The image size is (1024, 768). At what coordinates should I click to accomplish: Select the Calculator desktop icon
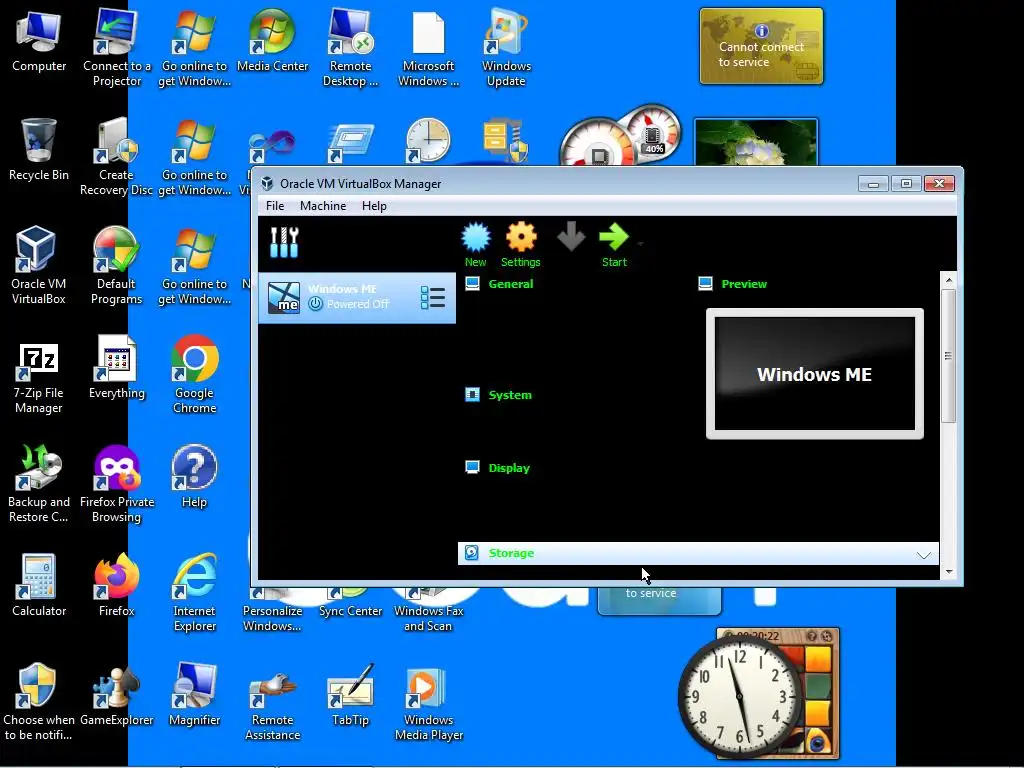[39, 585]
